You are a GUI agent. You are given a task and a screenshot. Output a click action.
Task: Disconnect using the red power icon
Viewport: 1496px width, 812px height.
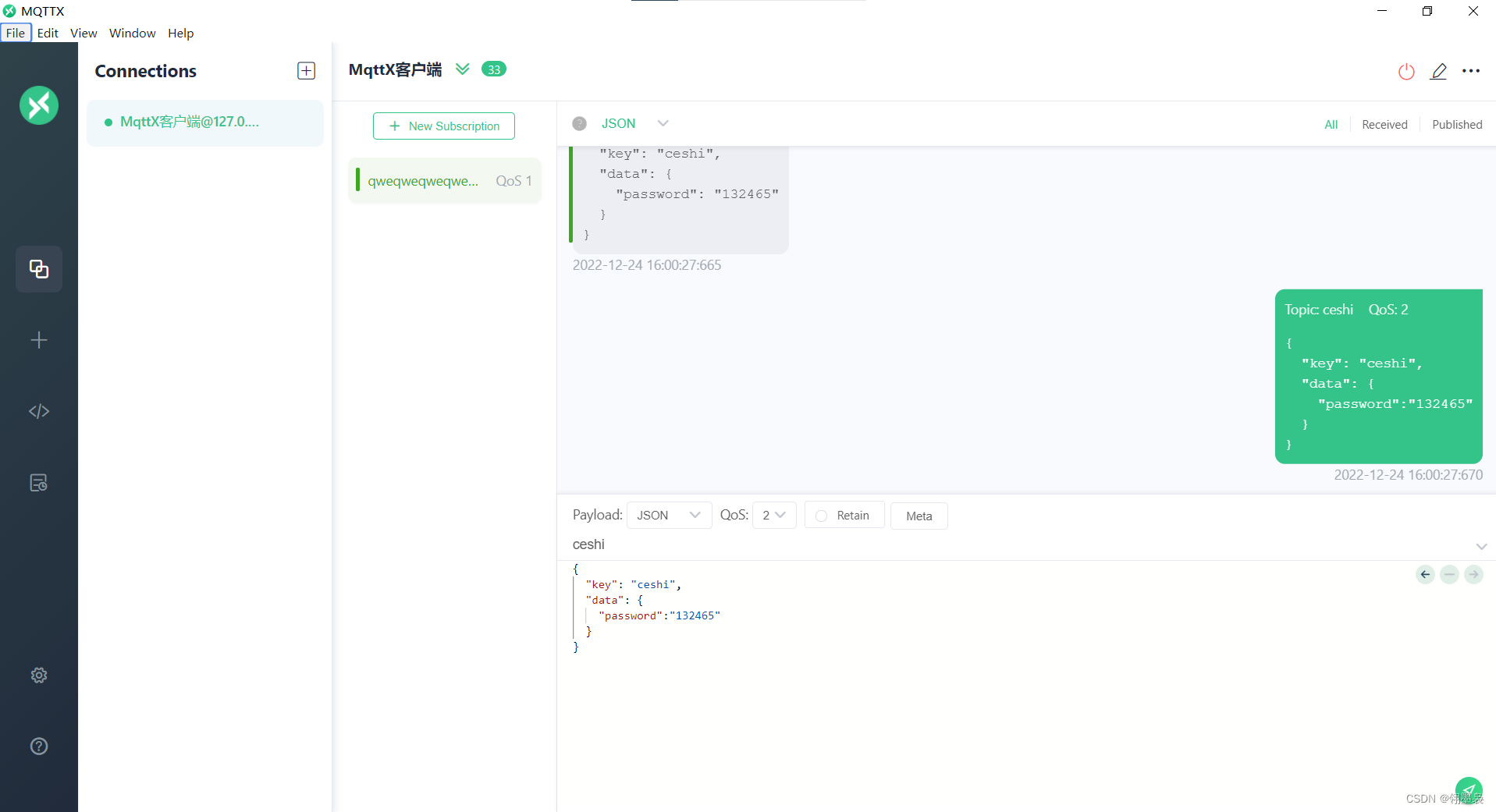[1406, 72]
